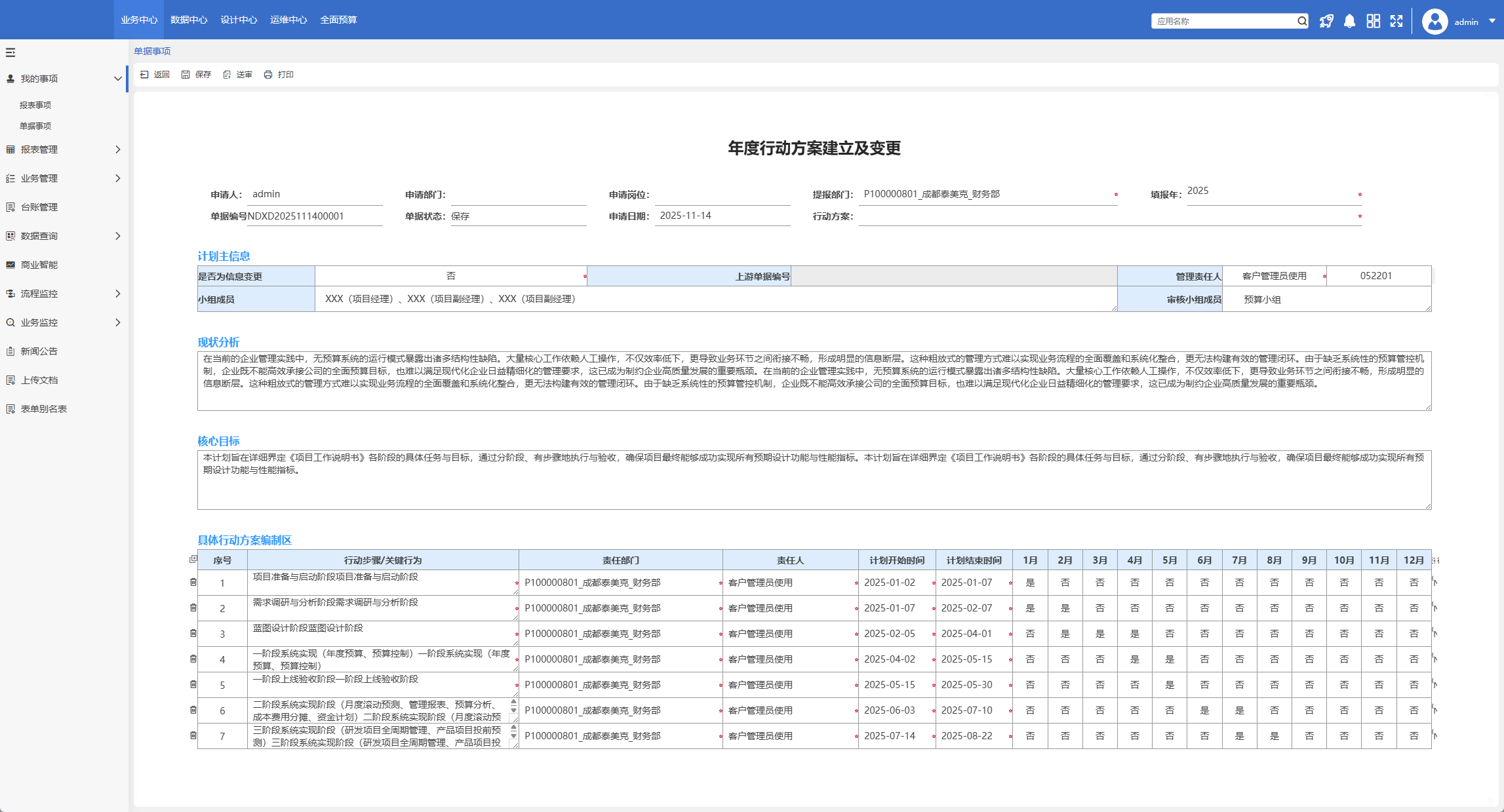Collapse sidebar with hamburger icon
Image resolution: width=1504 pixels, height=812 pixels.
point(10,52)
